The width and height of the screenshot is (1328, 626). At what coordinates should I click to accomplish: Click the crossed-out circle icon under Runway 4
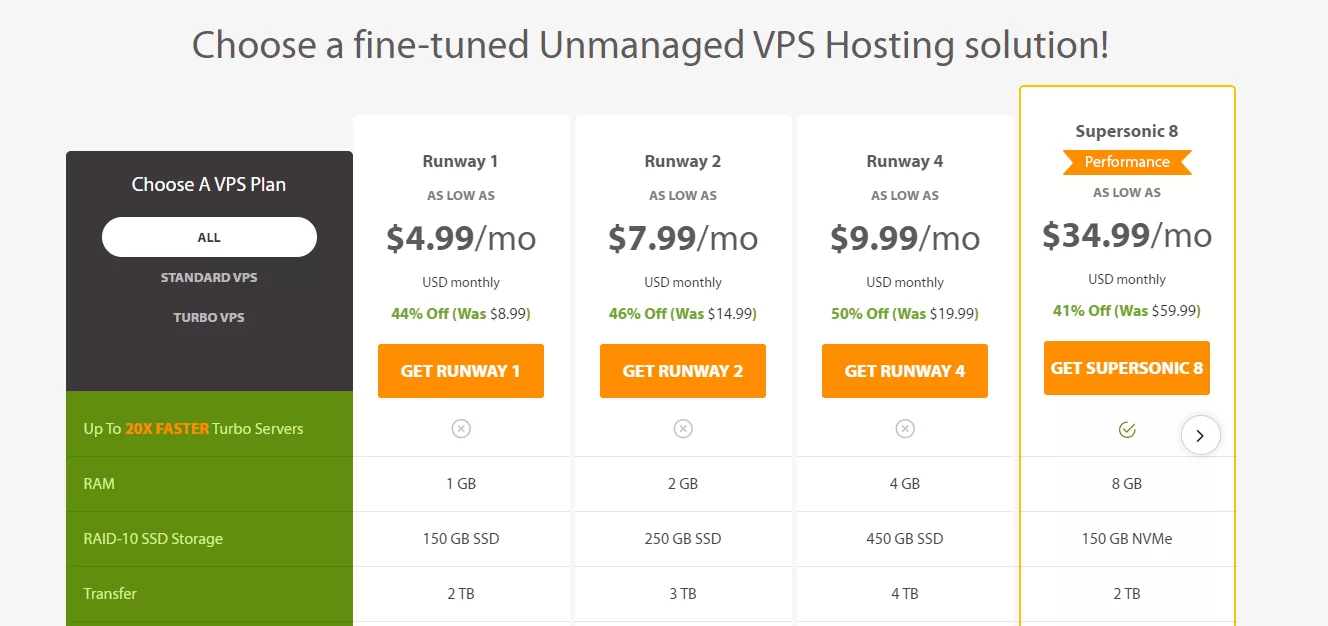coord(905,428)
